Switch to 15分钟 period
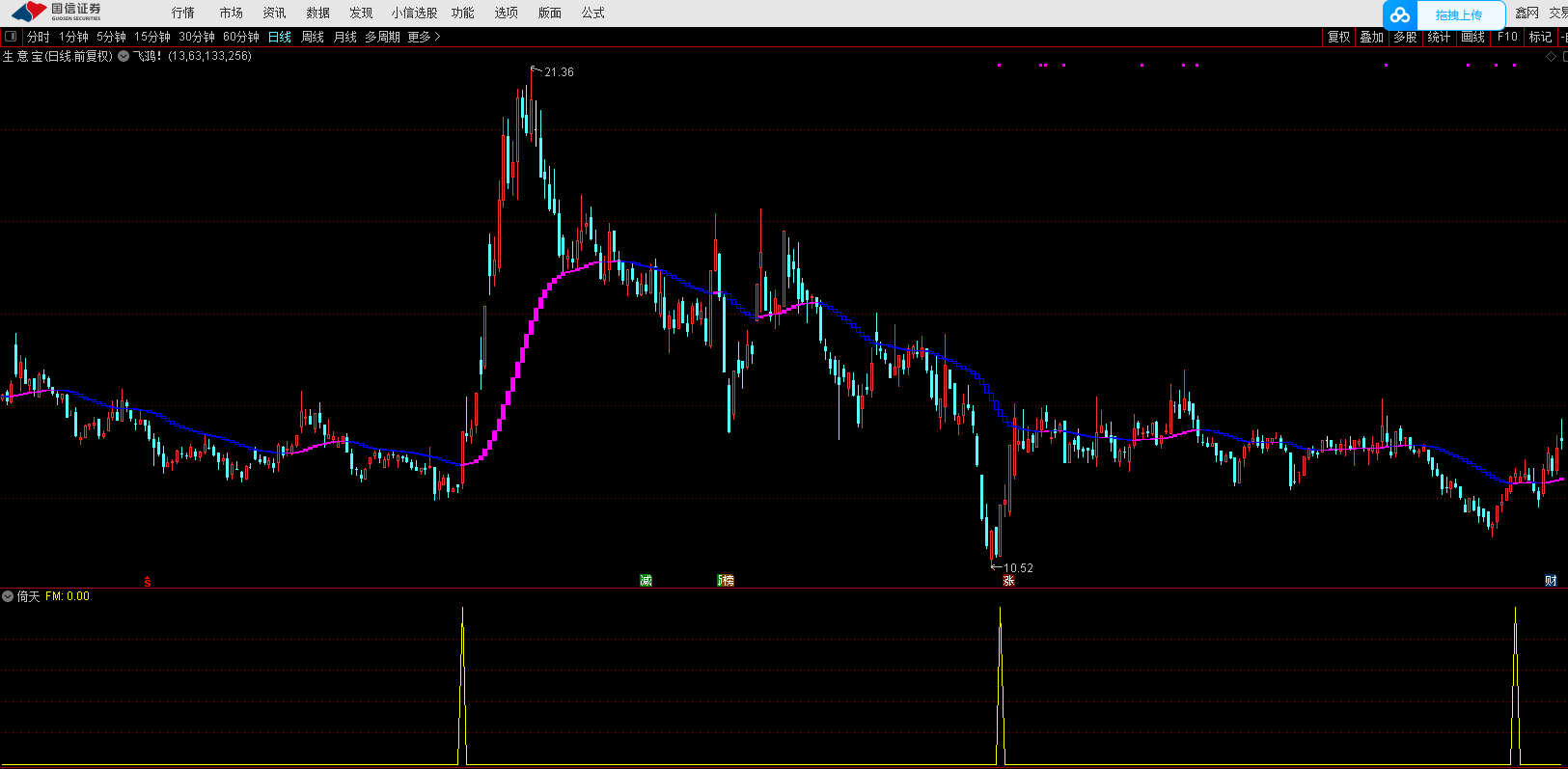This screenshot has width=1568, height=769. click(x=152, y=37)
